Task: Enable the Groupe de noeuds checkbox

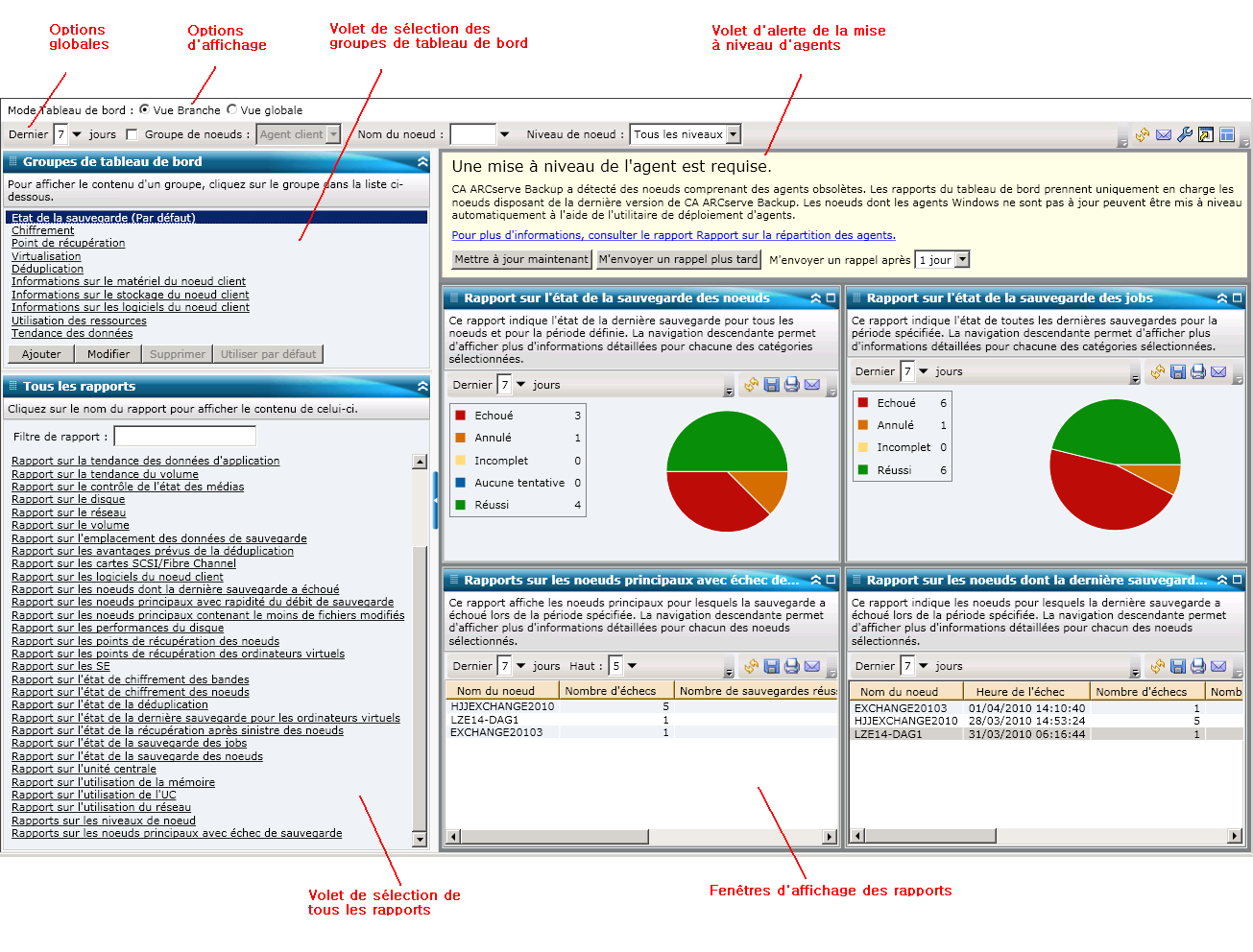Action: 133,135
